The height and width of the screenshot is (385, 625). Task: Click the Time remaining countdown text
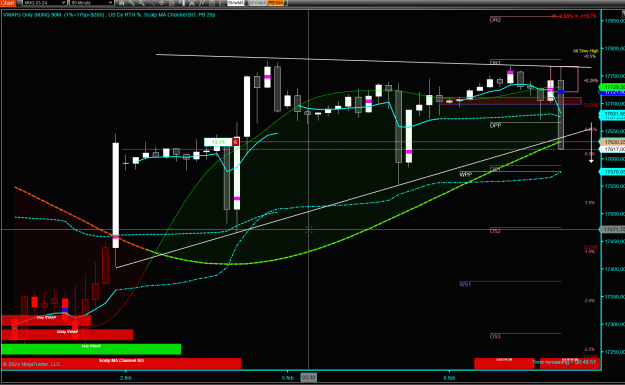point(564,362)
